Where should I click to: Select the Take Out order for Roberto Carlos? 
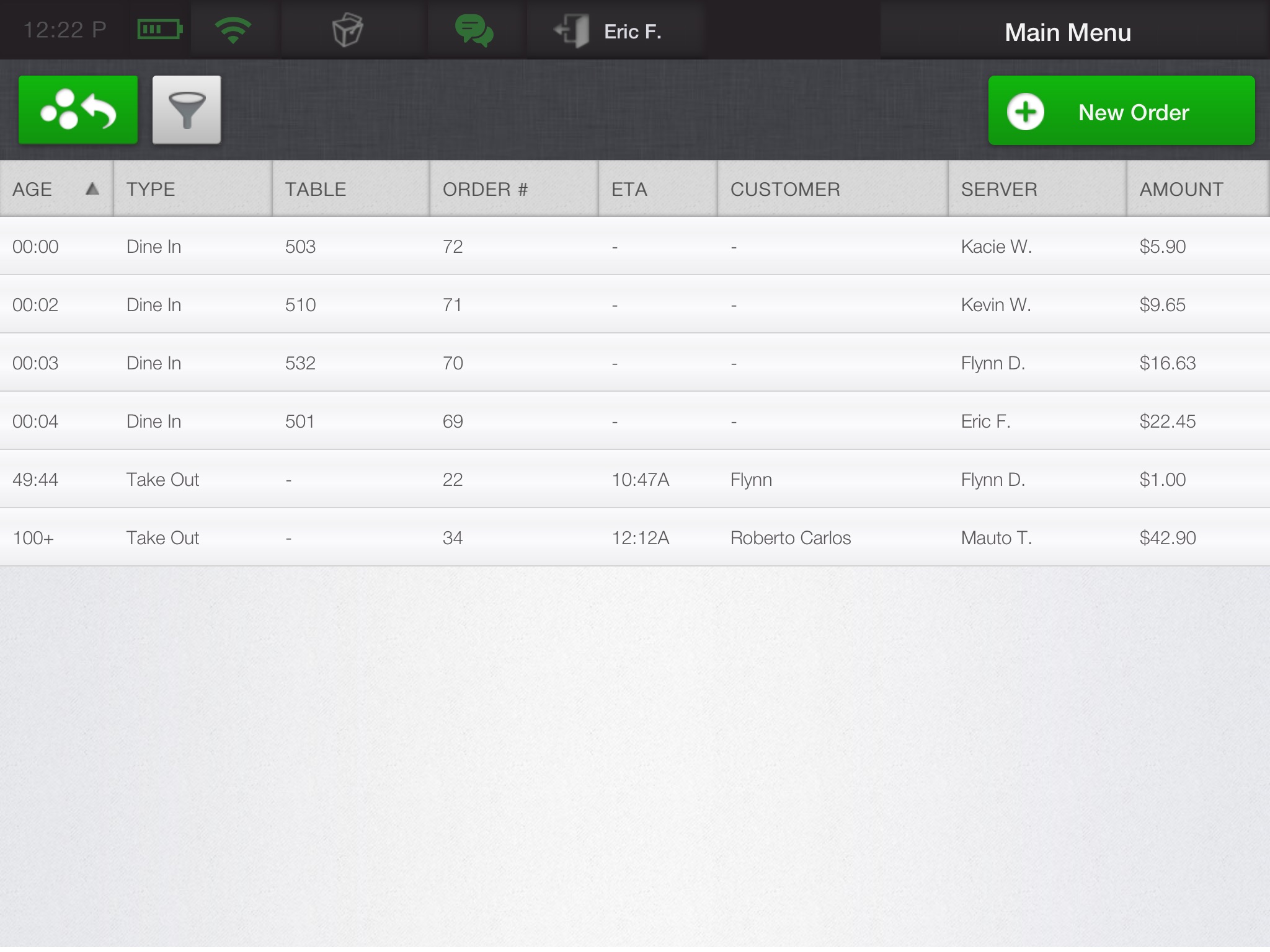coord(635,538)
